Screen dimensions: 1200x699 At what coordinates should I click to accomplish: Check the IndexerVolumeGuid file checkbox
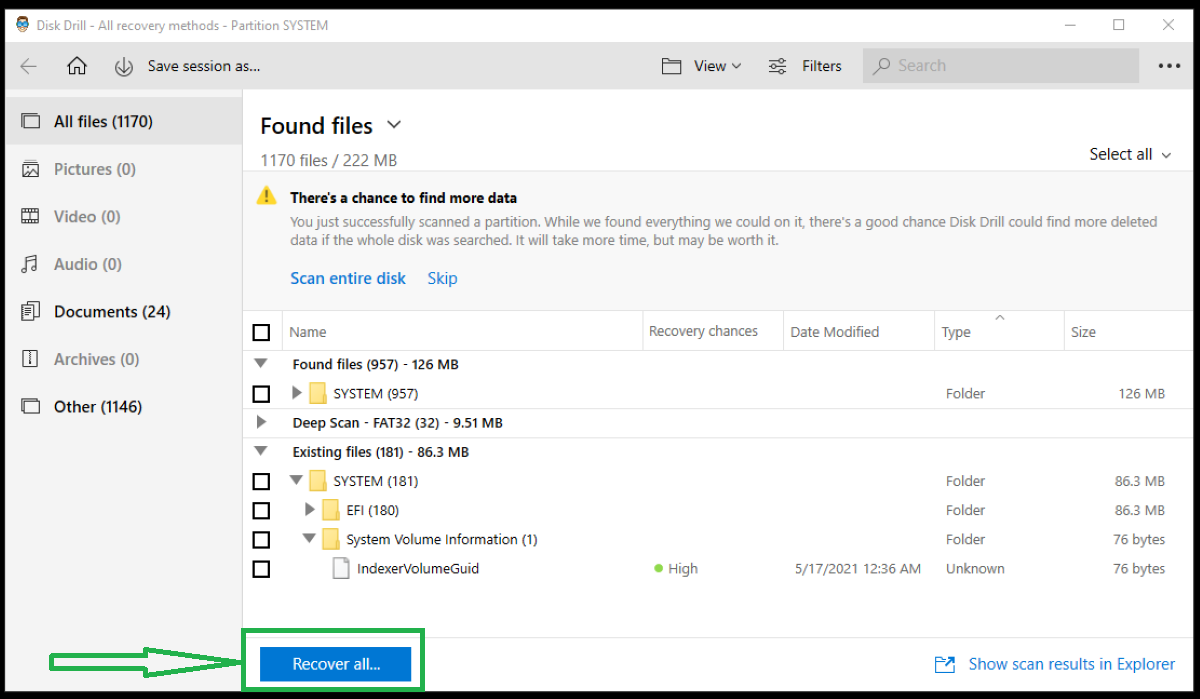tap(261, 569)
